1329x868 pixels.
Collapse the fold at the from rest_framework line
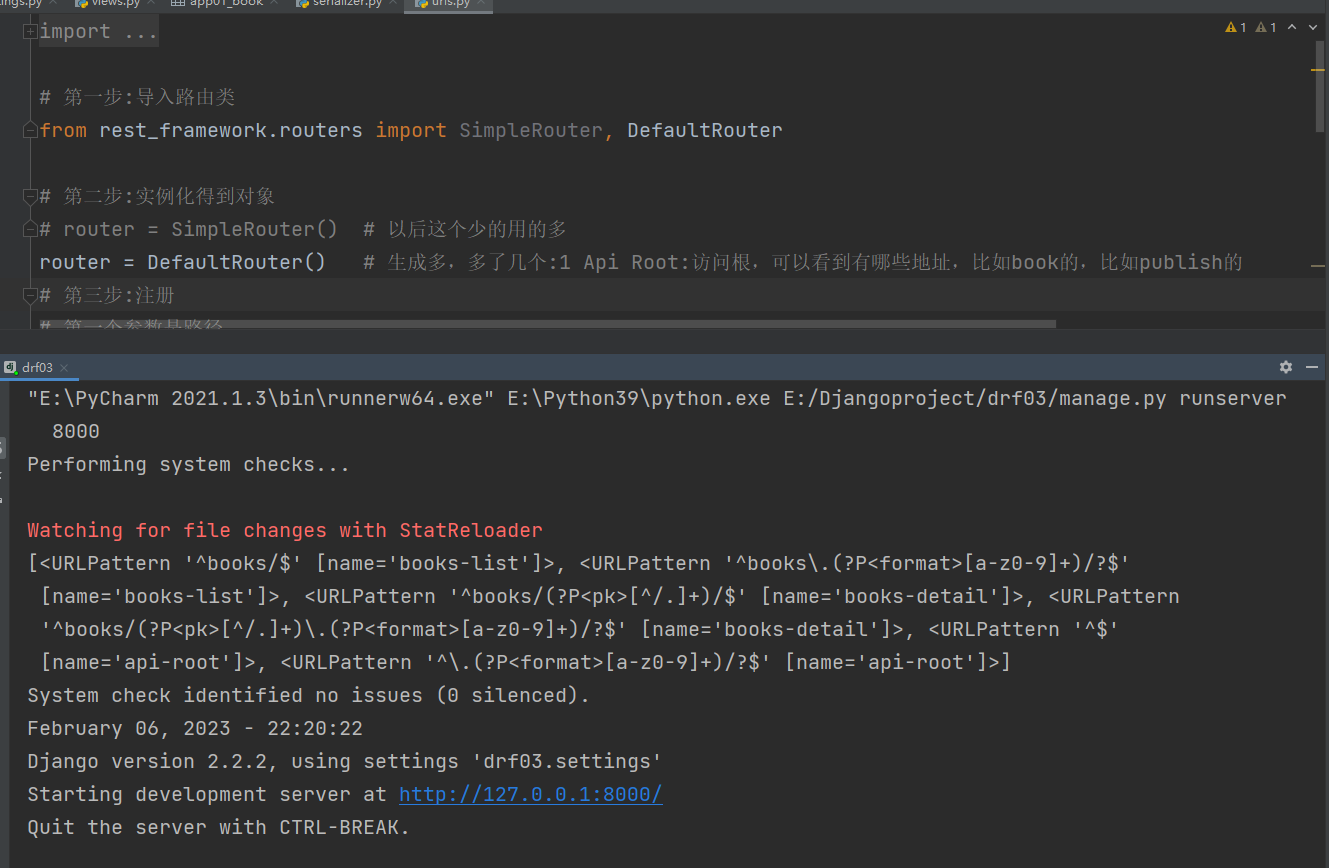pos(30,131)
